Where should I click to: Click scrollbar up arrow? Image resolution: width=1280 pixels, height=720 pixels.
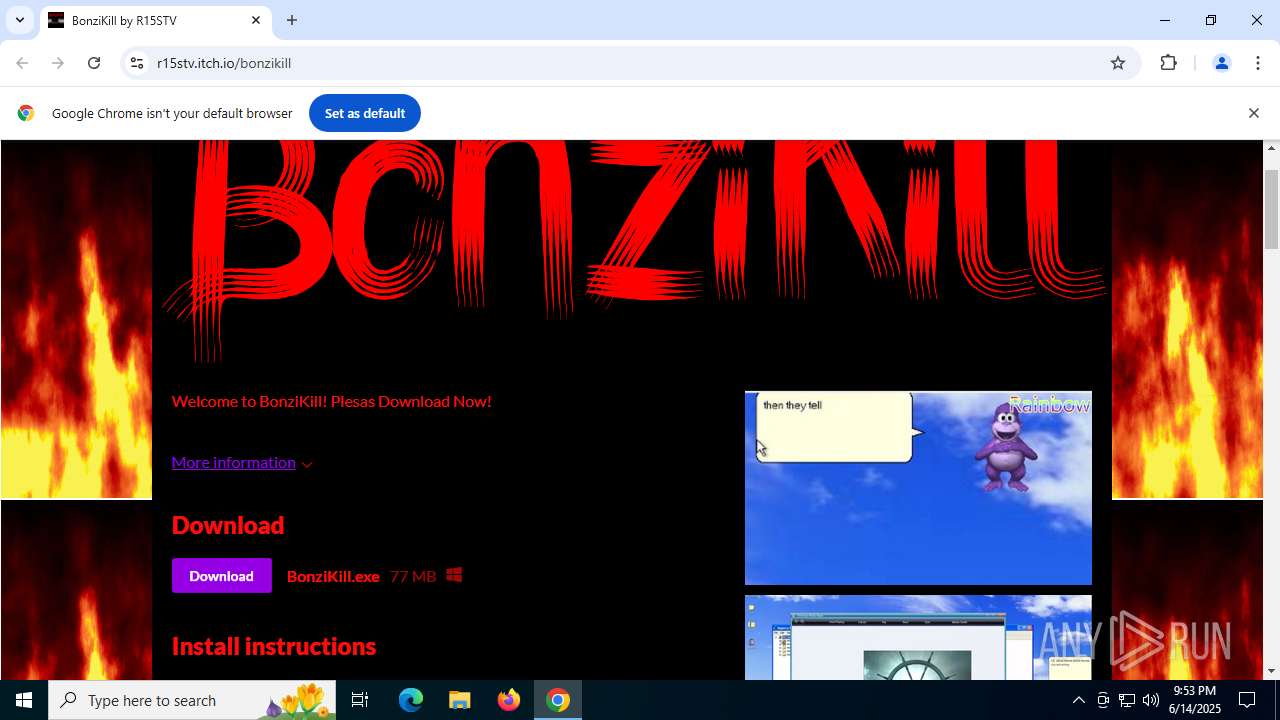click(x=1272, y=148)
